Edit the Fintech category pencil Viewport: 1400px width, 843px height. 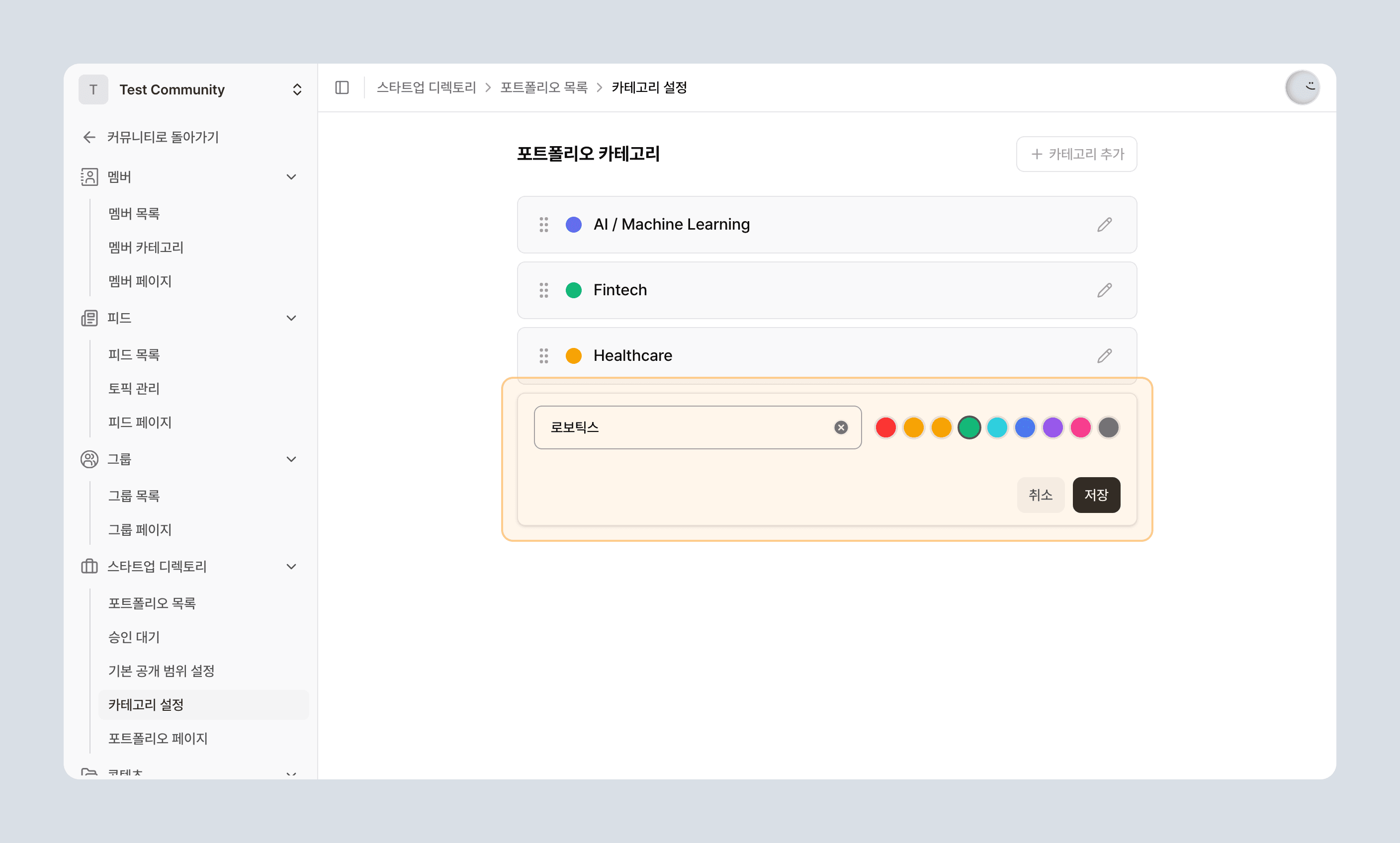tap(1104, 290)
